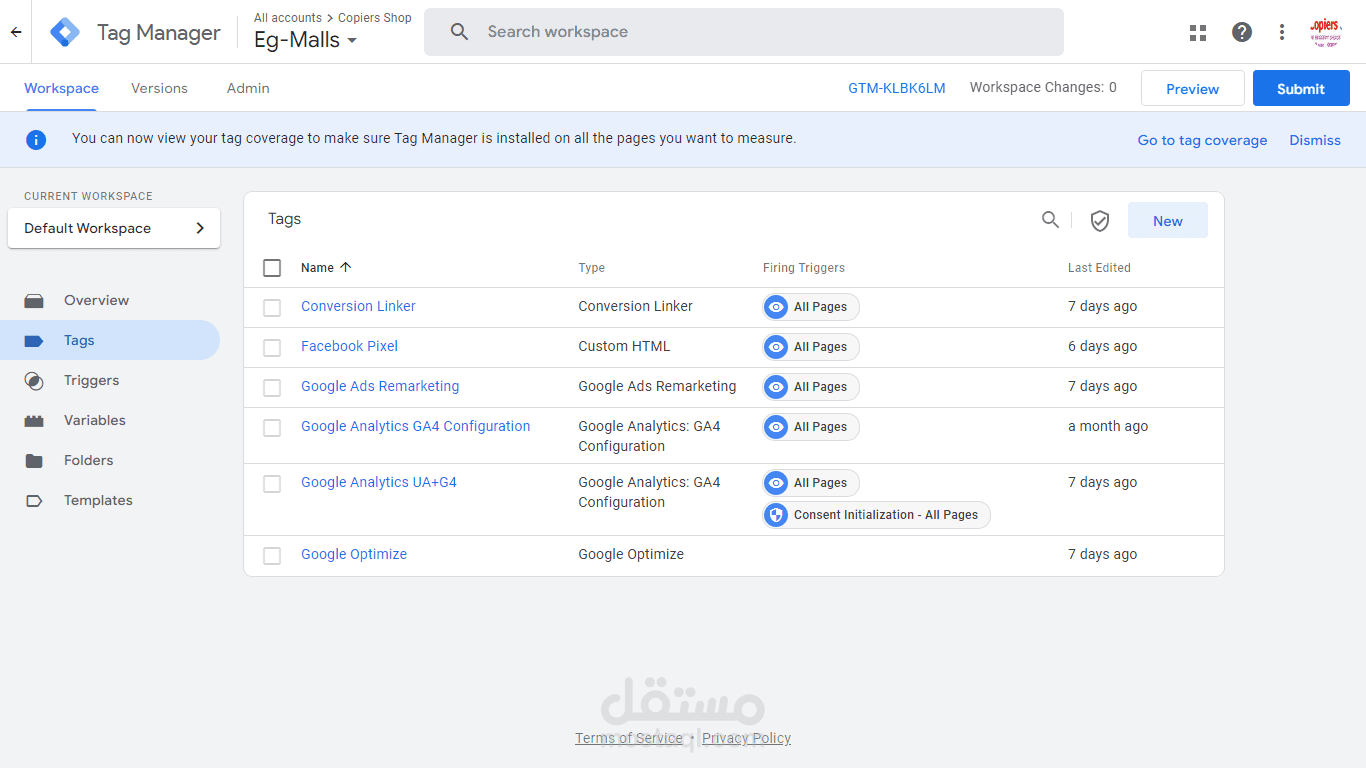The height and width of the screenshot is (768, 1366).
Task: Click the shield icon in Tags header
Action: coord(1100,221)
